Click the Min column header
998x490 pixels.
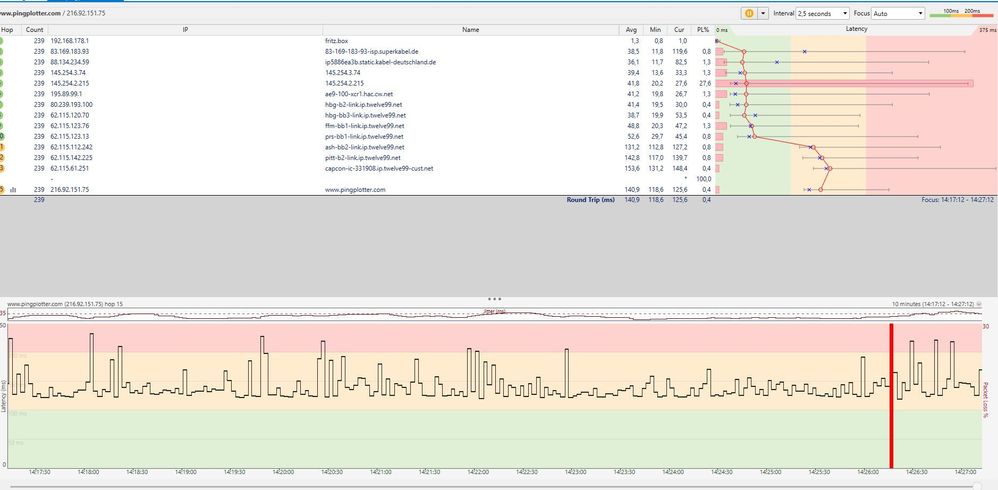(655, 29)
